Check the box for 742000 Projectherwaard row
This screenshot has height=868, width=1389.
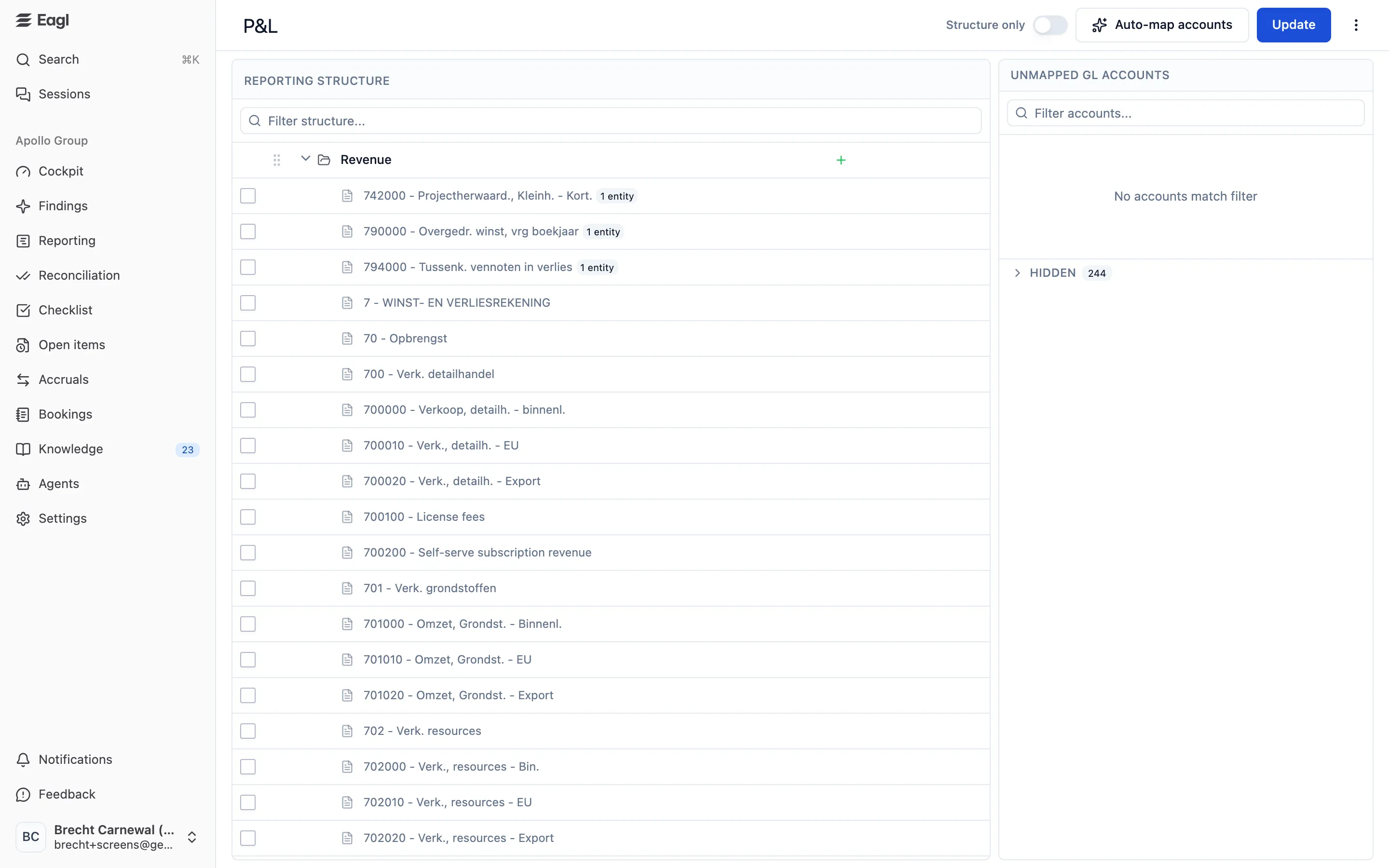(x=248, y=196)
